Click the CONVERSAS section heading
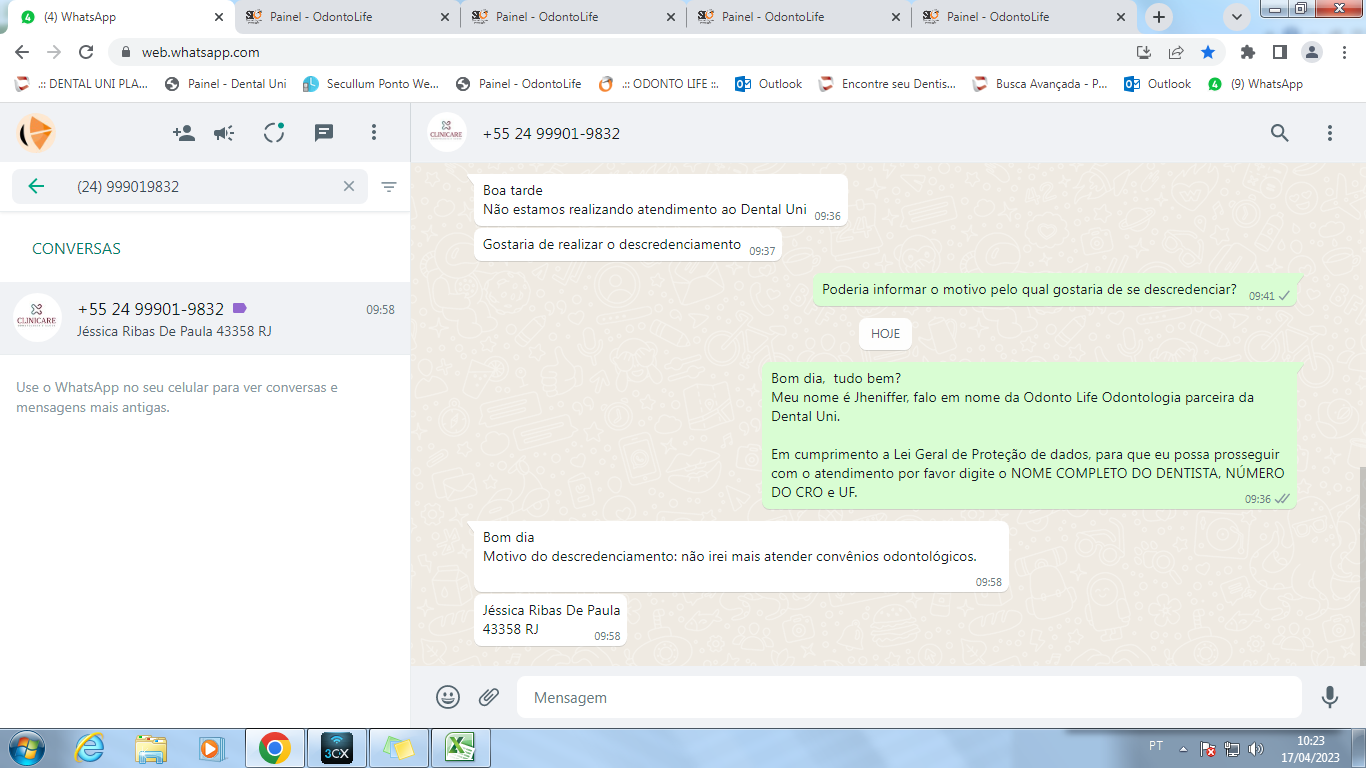Viewport: 1366px width, 768px height. [76, 249]
